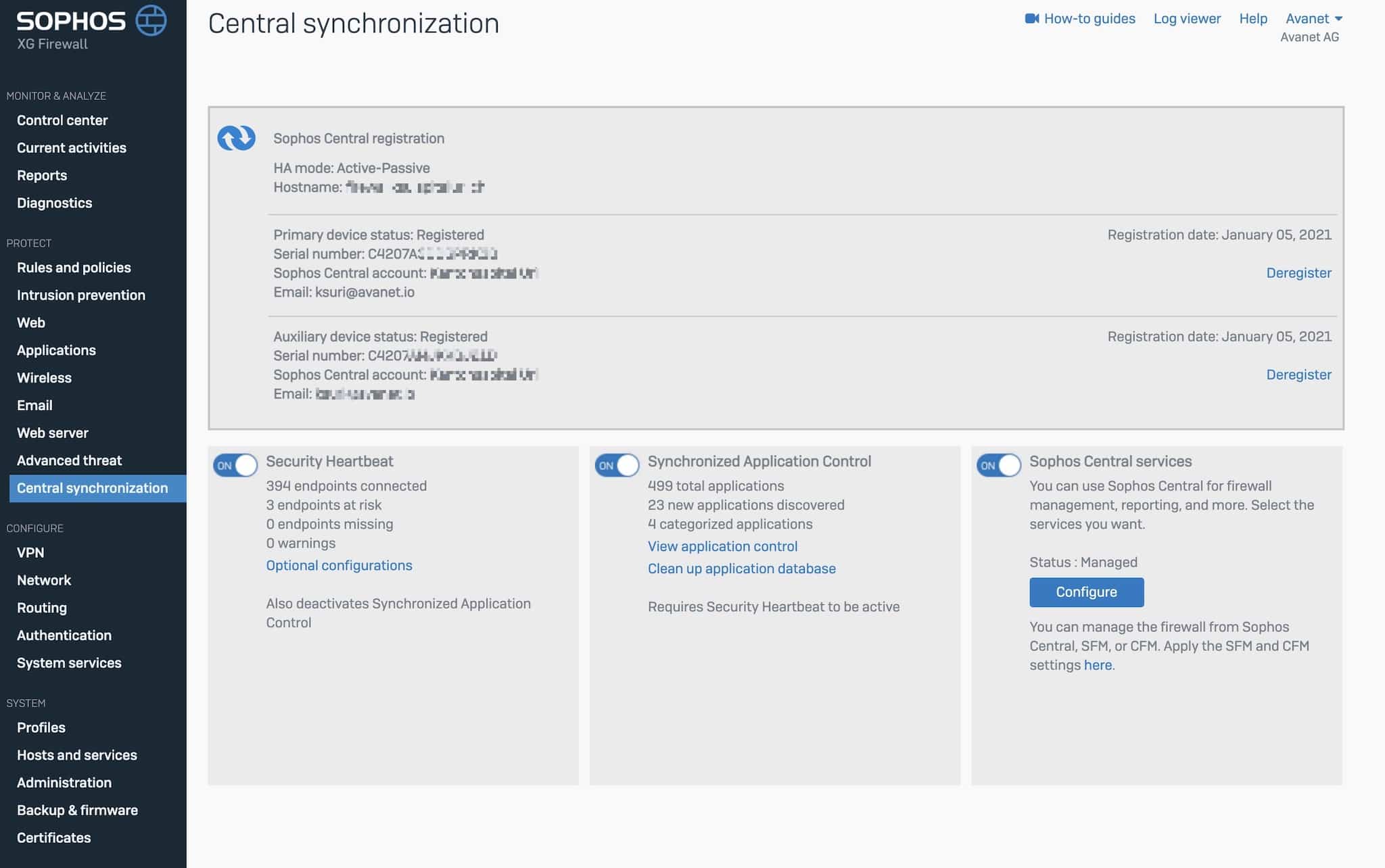
Task: Follow the 'here' SFM settings link
Action: [x=1097, y=665]
